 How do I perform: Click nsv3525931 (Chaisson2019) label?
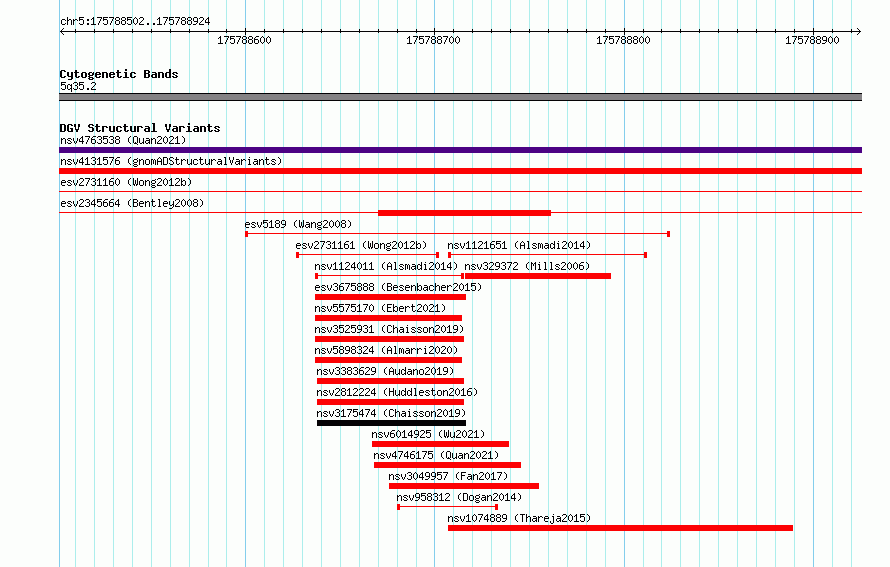click(x=389, y=329)
